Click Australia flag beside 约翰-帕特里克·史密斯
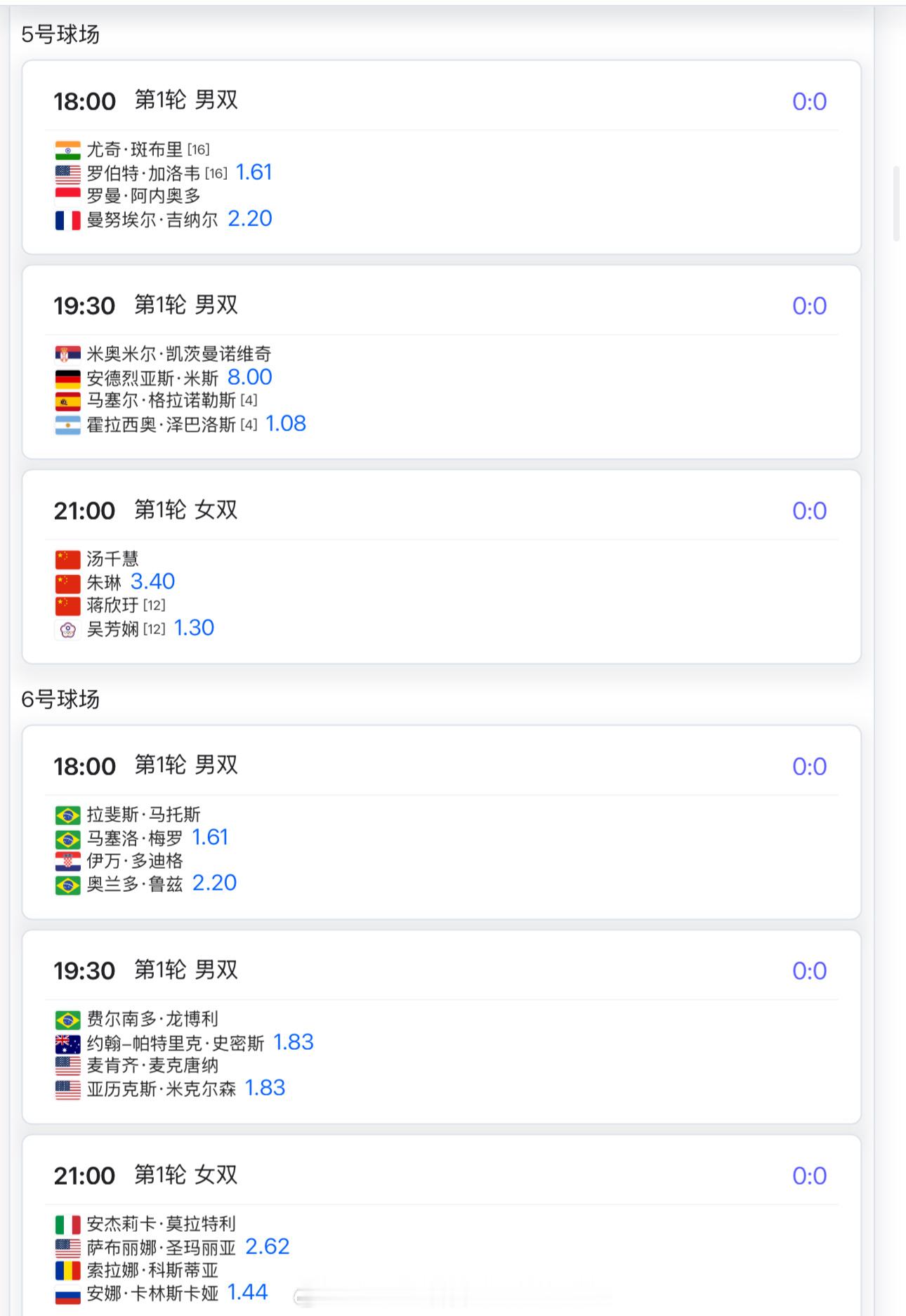 [67, 1044]
